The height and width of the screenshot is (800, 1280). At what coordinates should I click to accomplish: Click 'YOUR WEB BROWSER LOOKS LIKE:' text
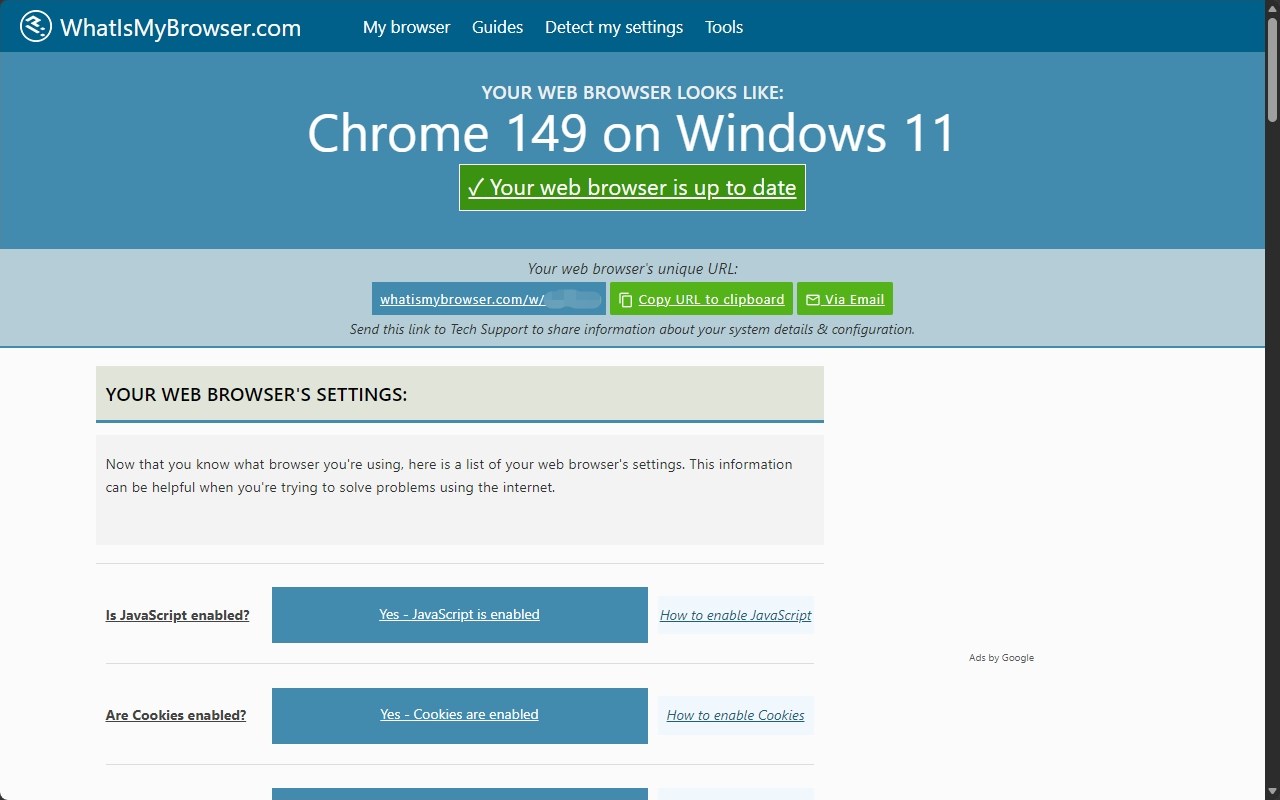(632, 92)
